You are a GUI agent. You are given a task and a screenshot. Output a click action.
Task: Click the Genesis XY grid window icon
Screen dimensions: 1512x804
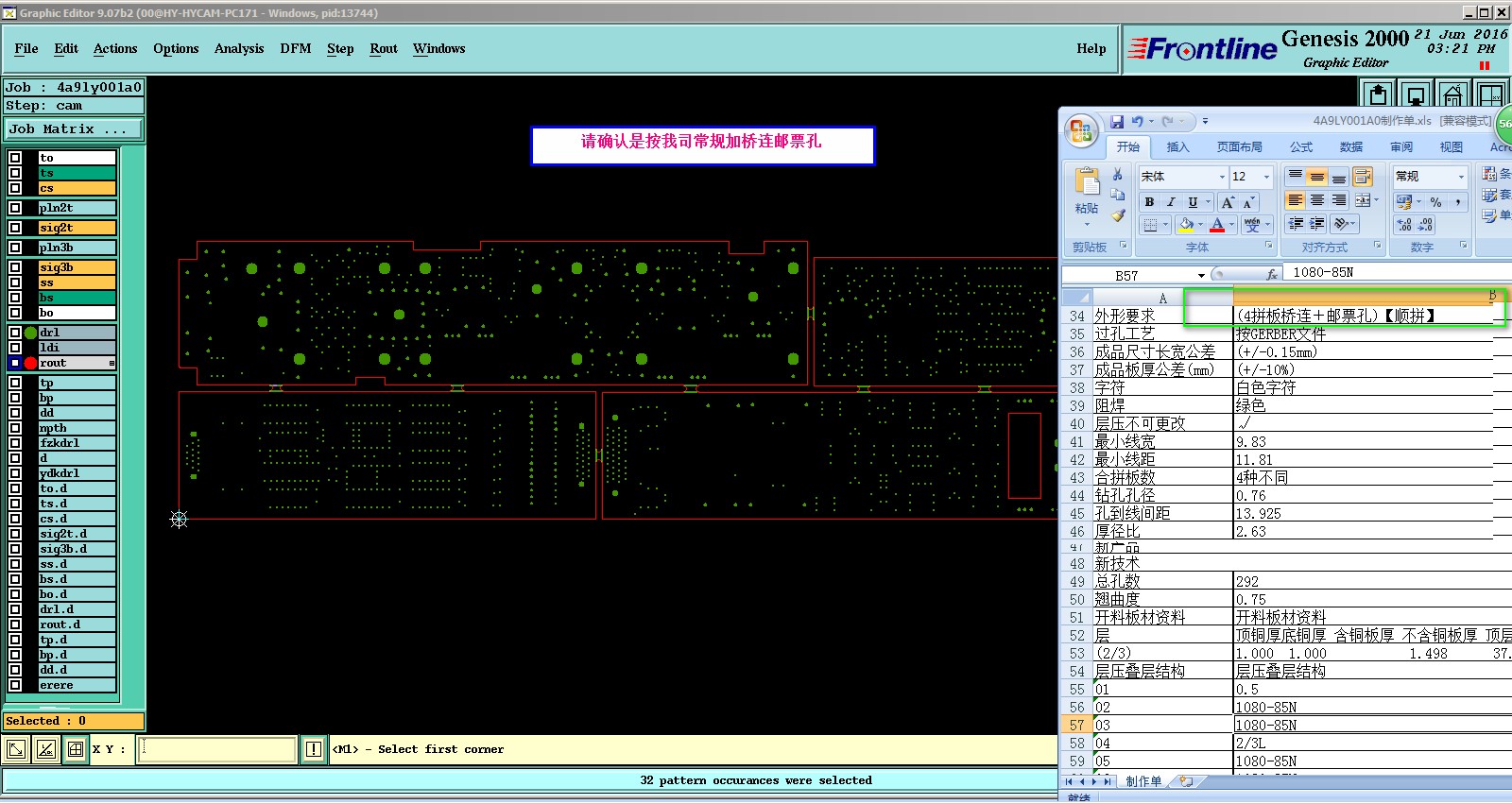(x=1491, y=94)
